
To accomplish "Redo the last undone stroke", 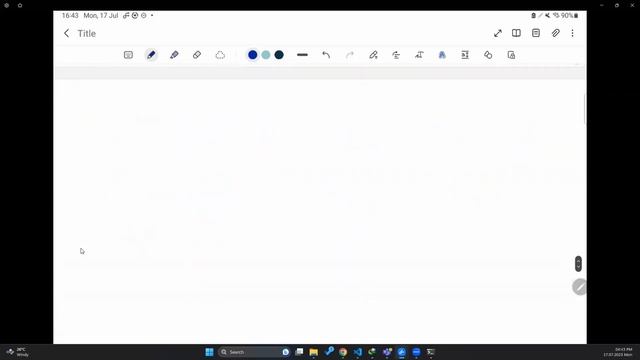I will coord(349,55).
